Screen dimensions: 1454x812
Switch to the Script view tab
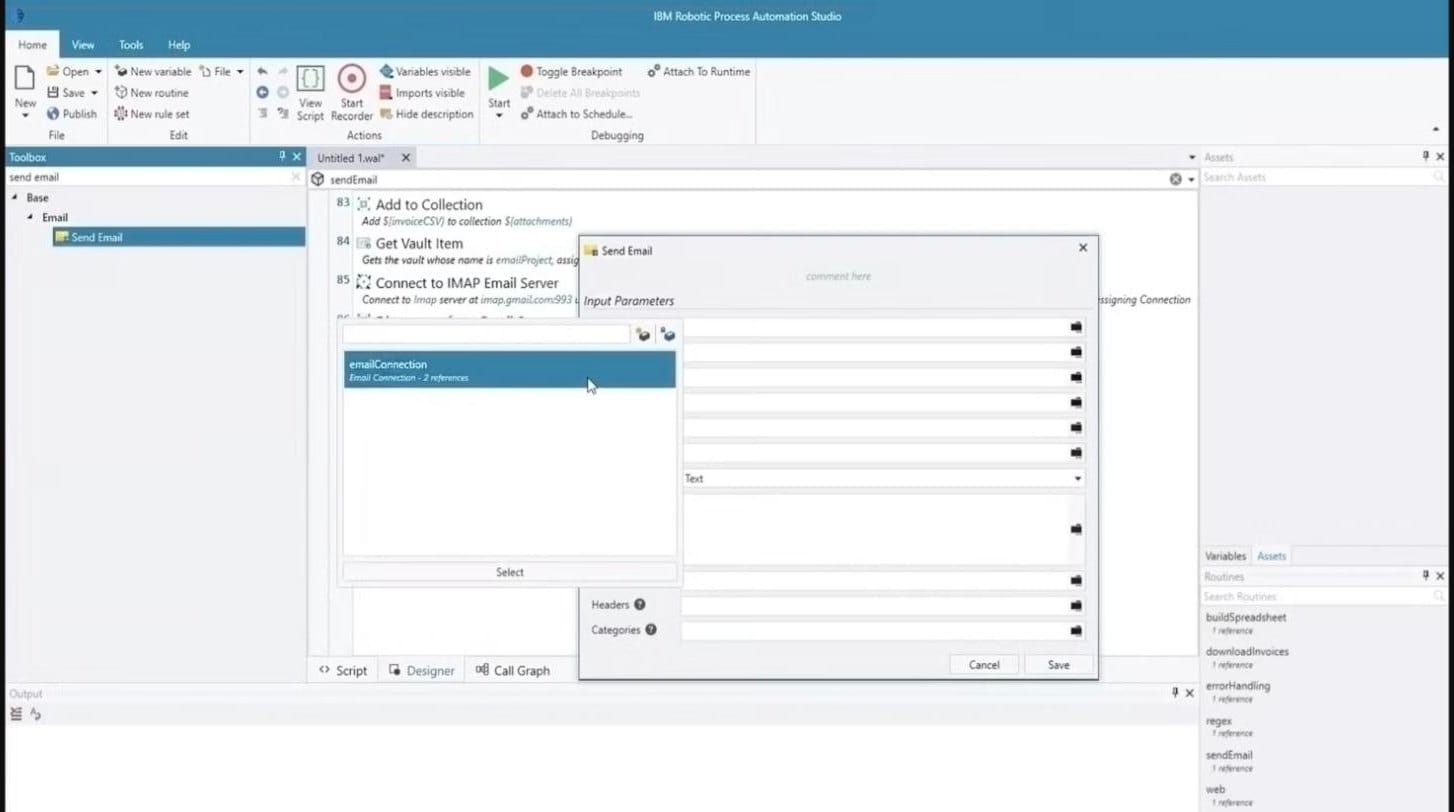[343, 671]
